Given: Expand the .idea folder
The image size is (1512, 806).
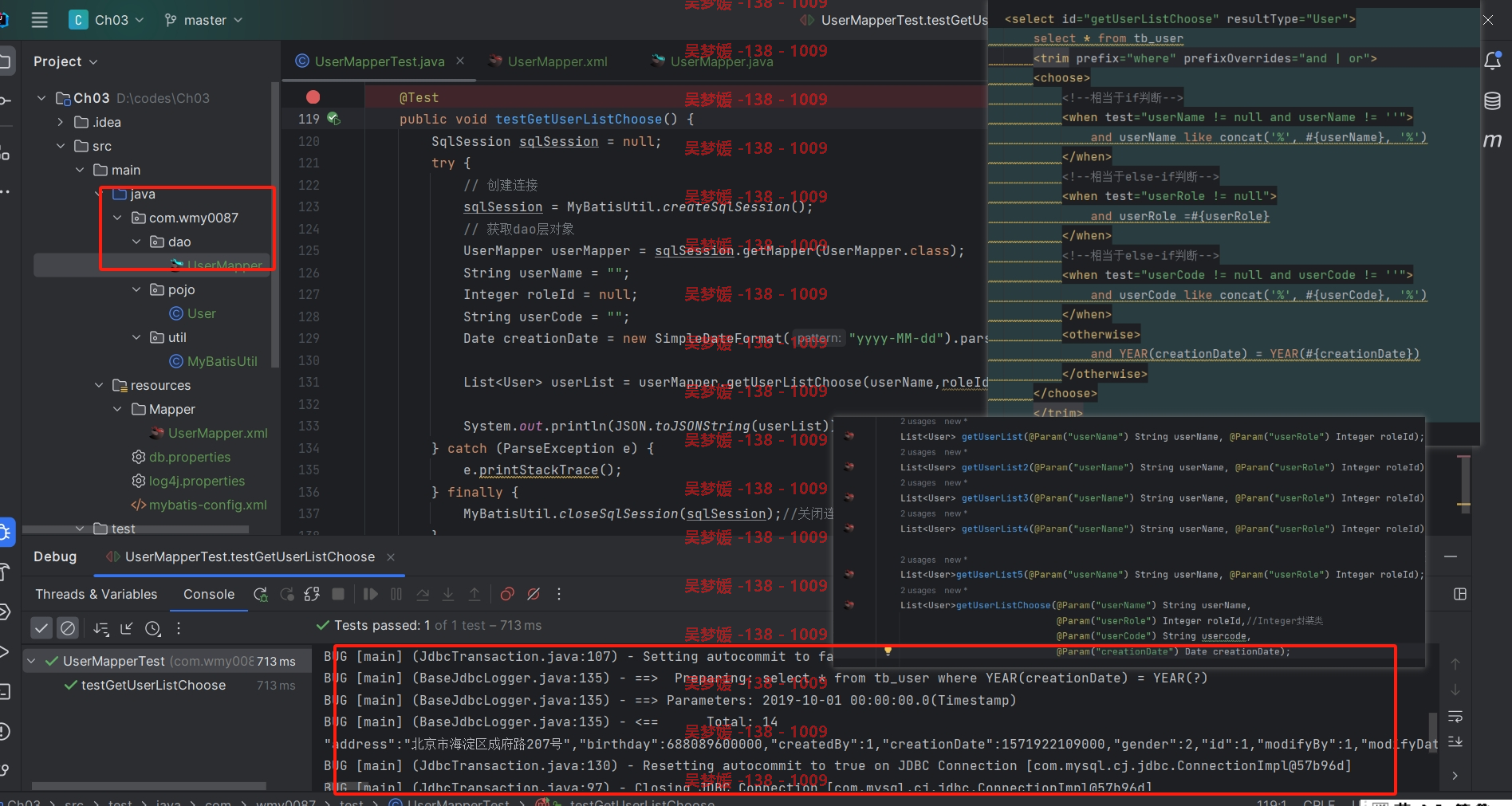Looking at the screenshot, I should 61,122.
